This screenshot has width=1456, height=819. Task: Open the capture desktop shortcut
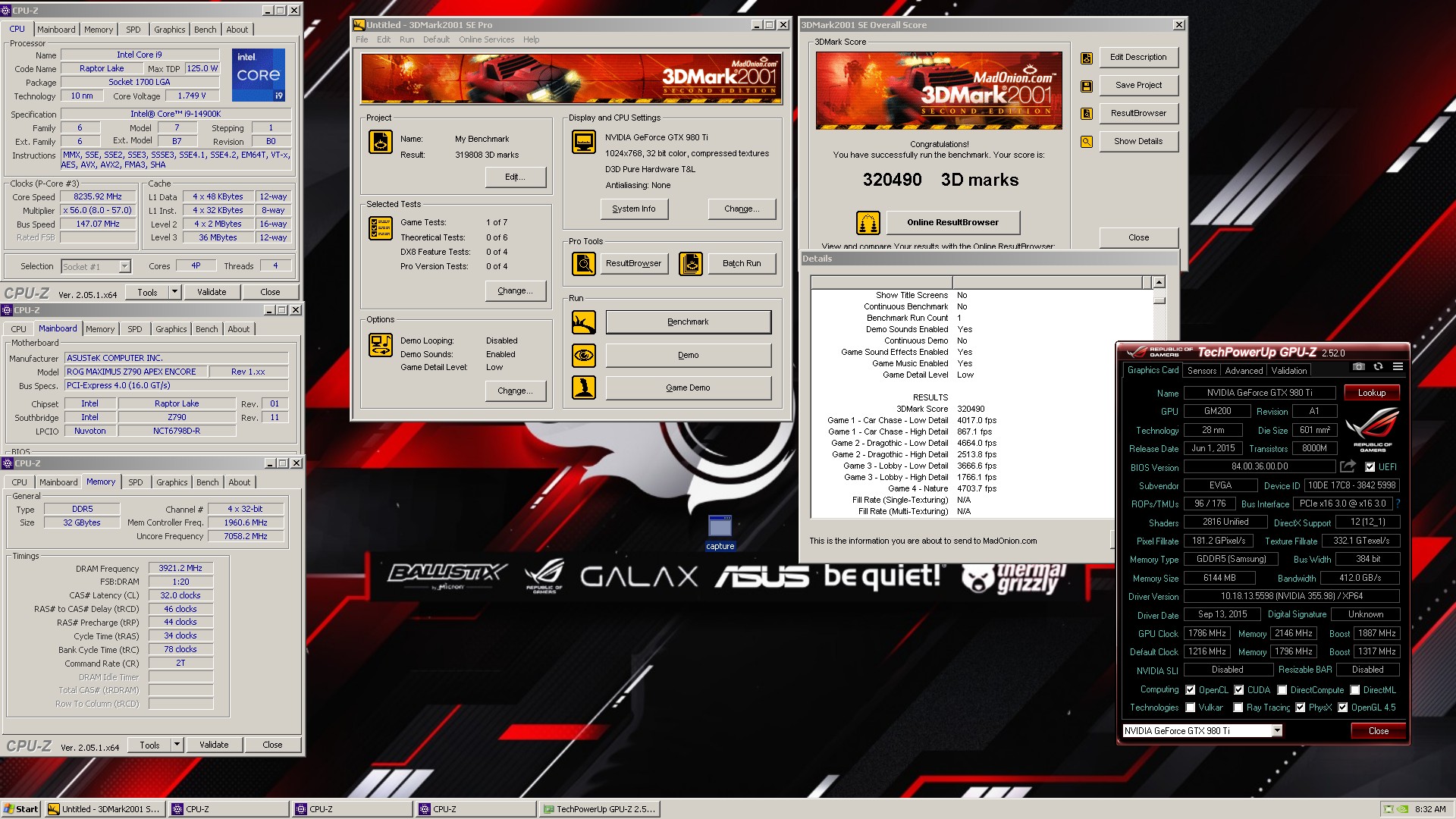coord(720,532)
